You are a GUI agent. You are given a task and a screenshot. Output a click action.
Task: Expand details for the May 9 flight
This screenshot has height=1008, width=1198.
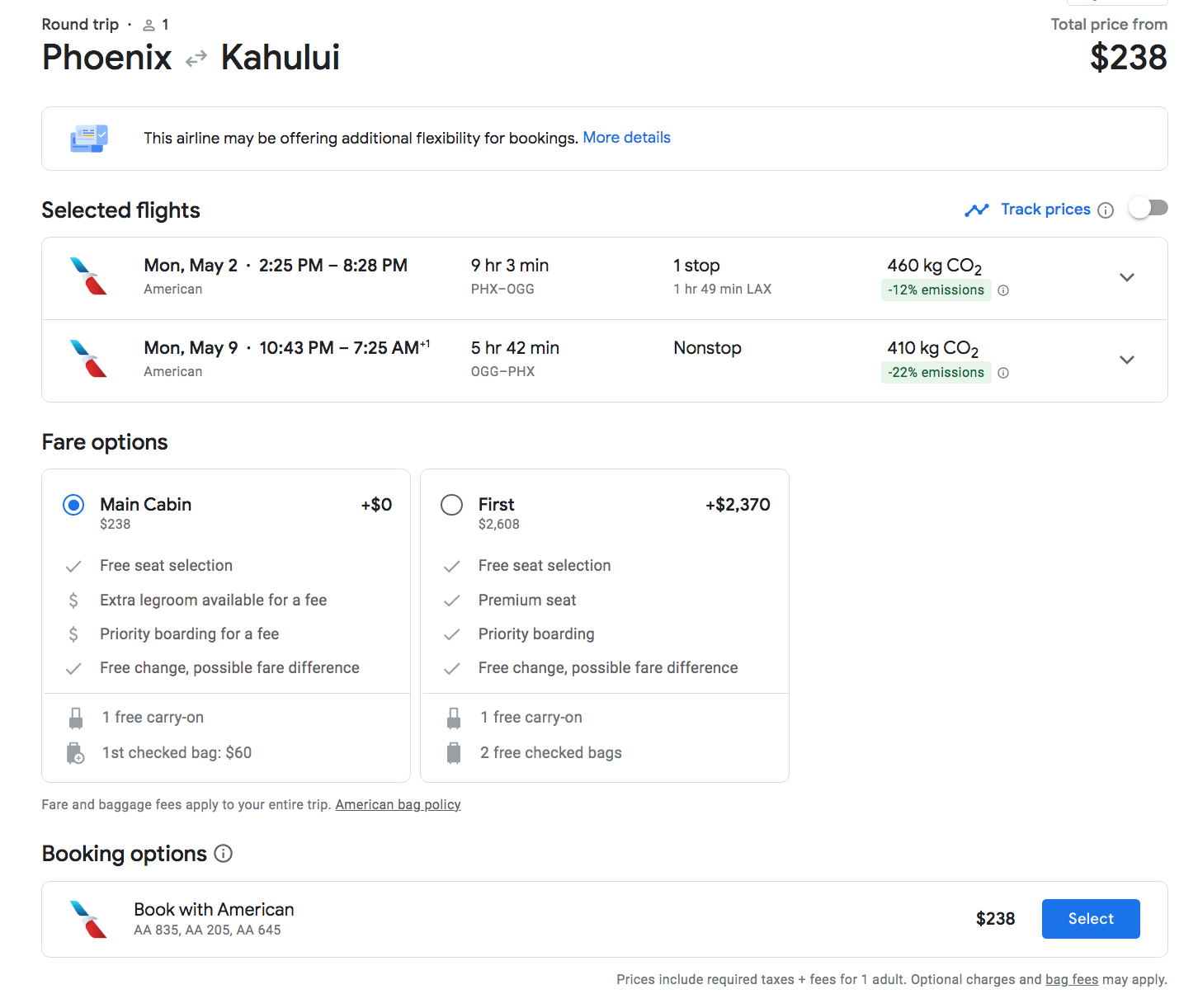(1127, 360)
